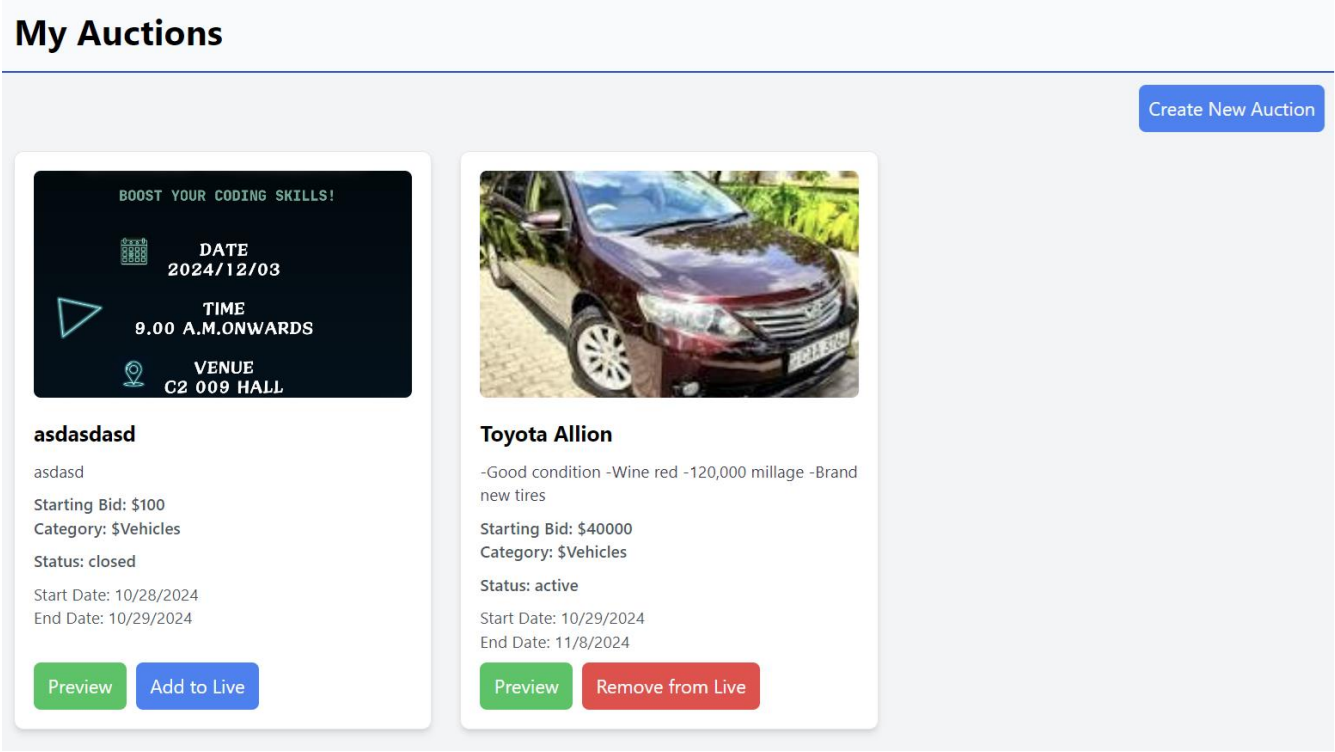This screenshot has width=1335, height=752.
Task: Click the Create New Auction button
Action: click(1231, 109)
